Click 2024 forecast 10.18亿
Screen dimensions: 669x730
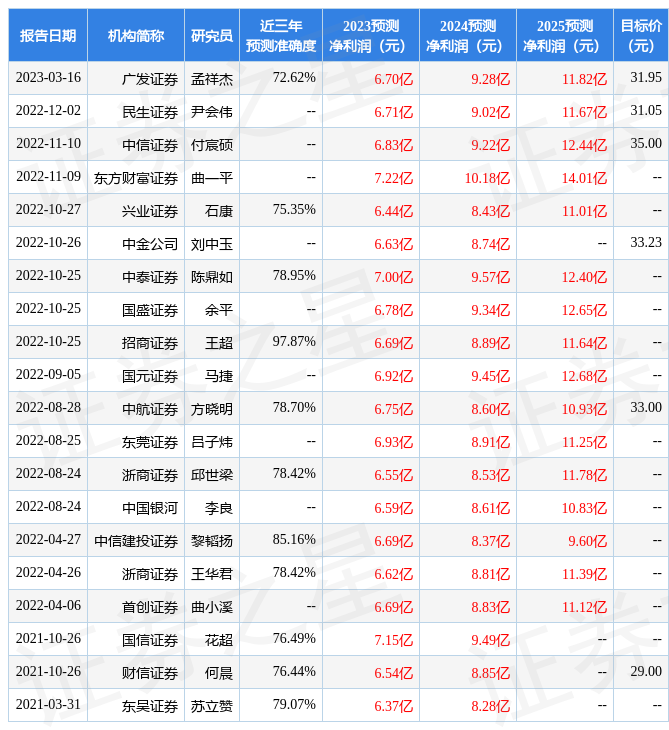tap(487, 178)
